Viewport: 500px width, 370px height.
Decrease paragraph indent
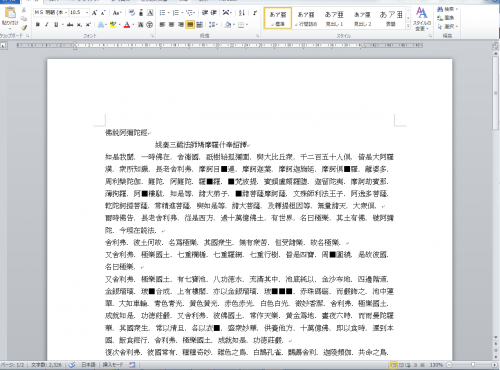pos(205,13)
